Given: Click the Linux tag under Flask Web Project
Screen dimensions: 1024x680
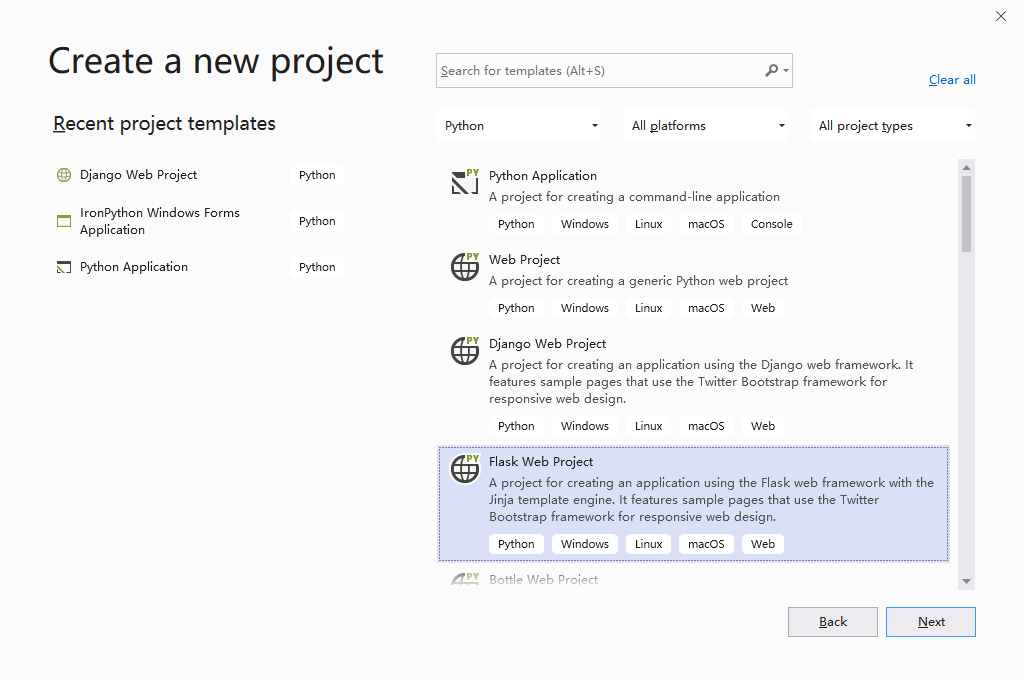Looking at the screenshot, I should coord(648,544).
